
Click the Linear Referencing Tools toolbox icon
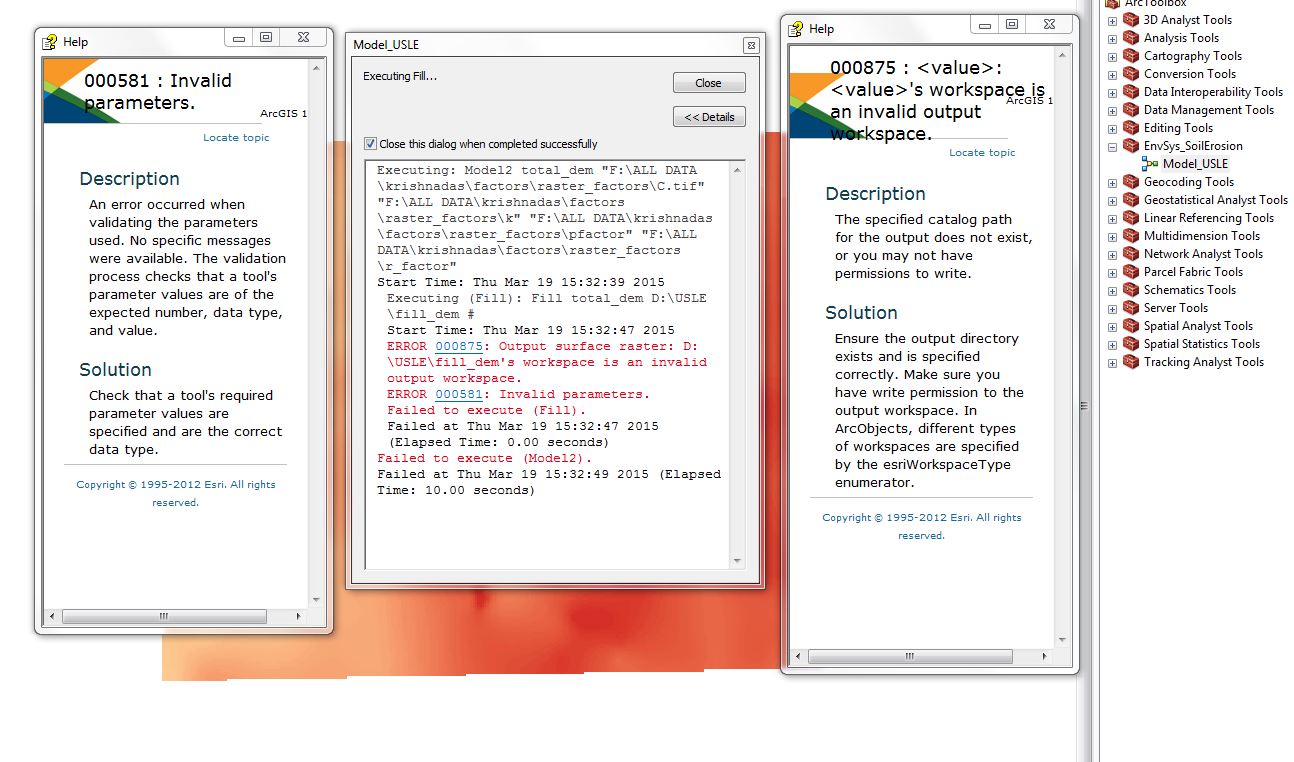click(1131, 218)
